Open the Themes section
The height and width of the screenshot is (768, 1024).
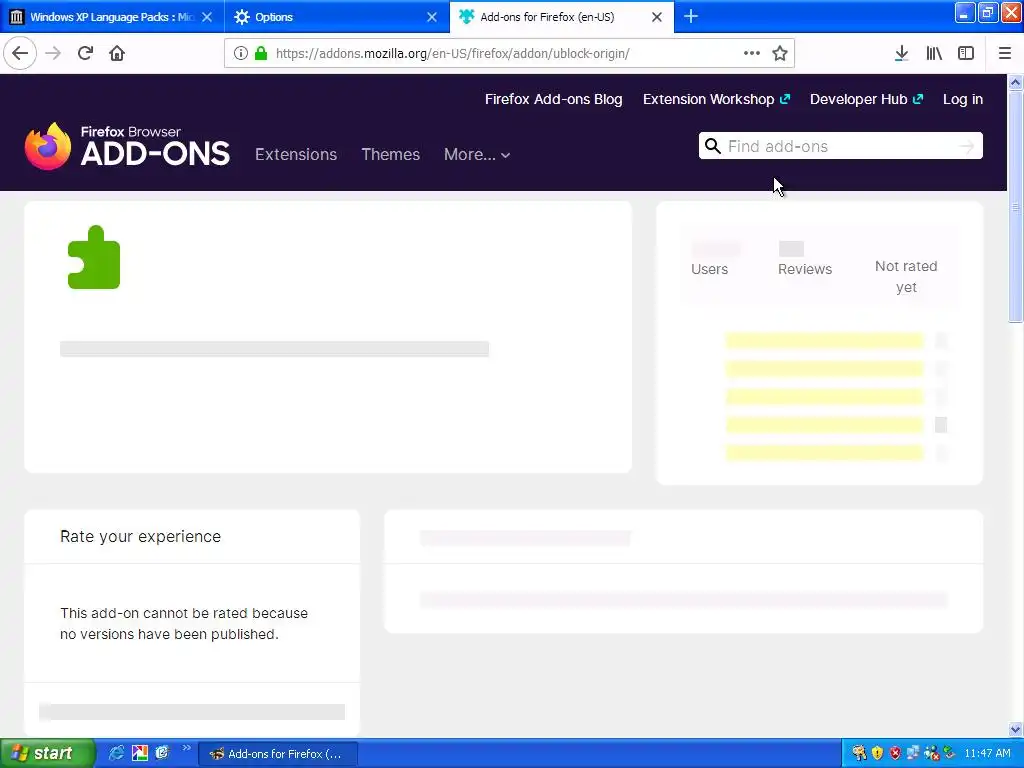point(391,155)
